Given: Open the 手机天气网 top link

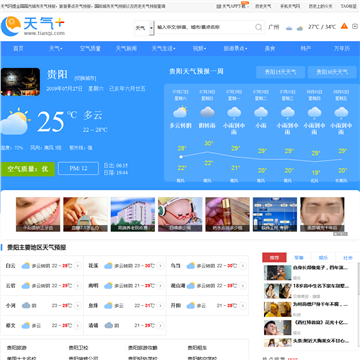Looking at the screenshot, I should [290, 6].
